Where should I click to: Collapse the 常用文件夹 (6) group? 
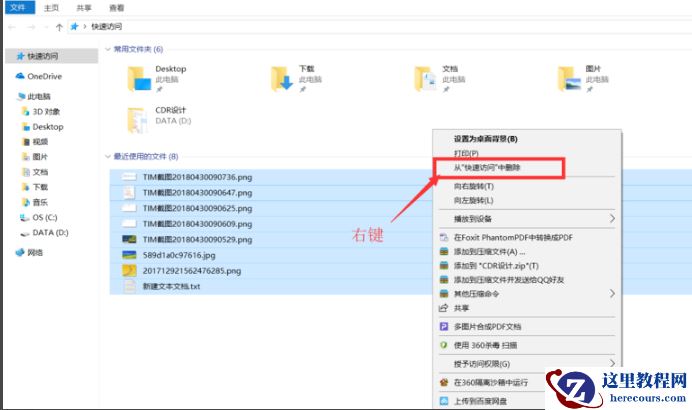click(108, 49)
